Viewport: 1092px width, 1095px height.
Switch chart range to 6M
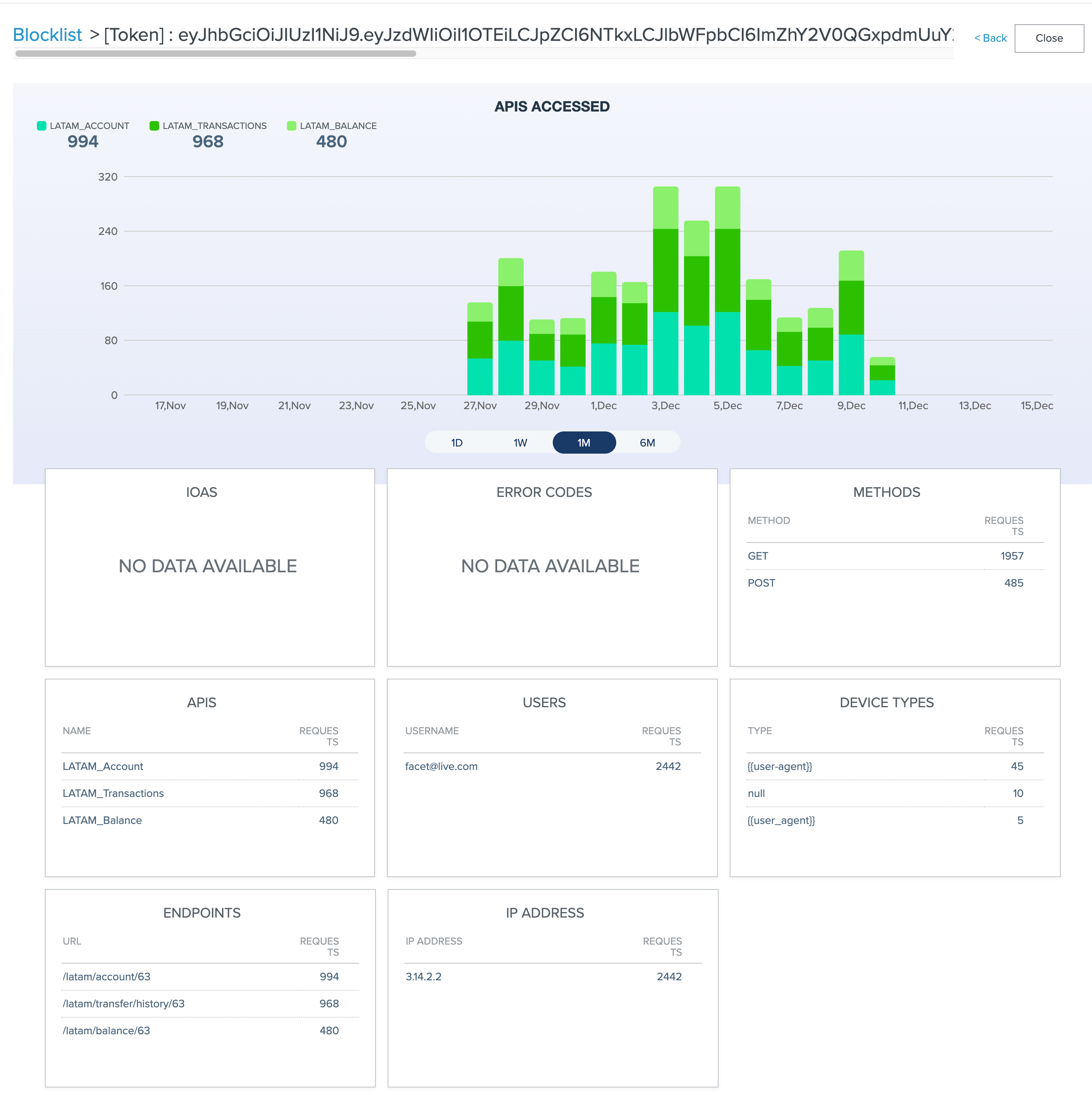coord(647,443)
